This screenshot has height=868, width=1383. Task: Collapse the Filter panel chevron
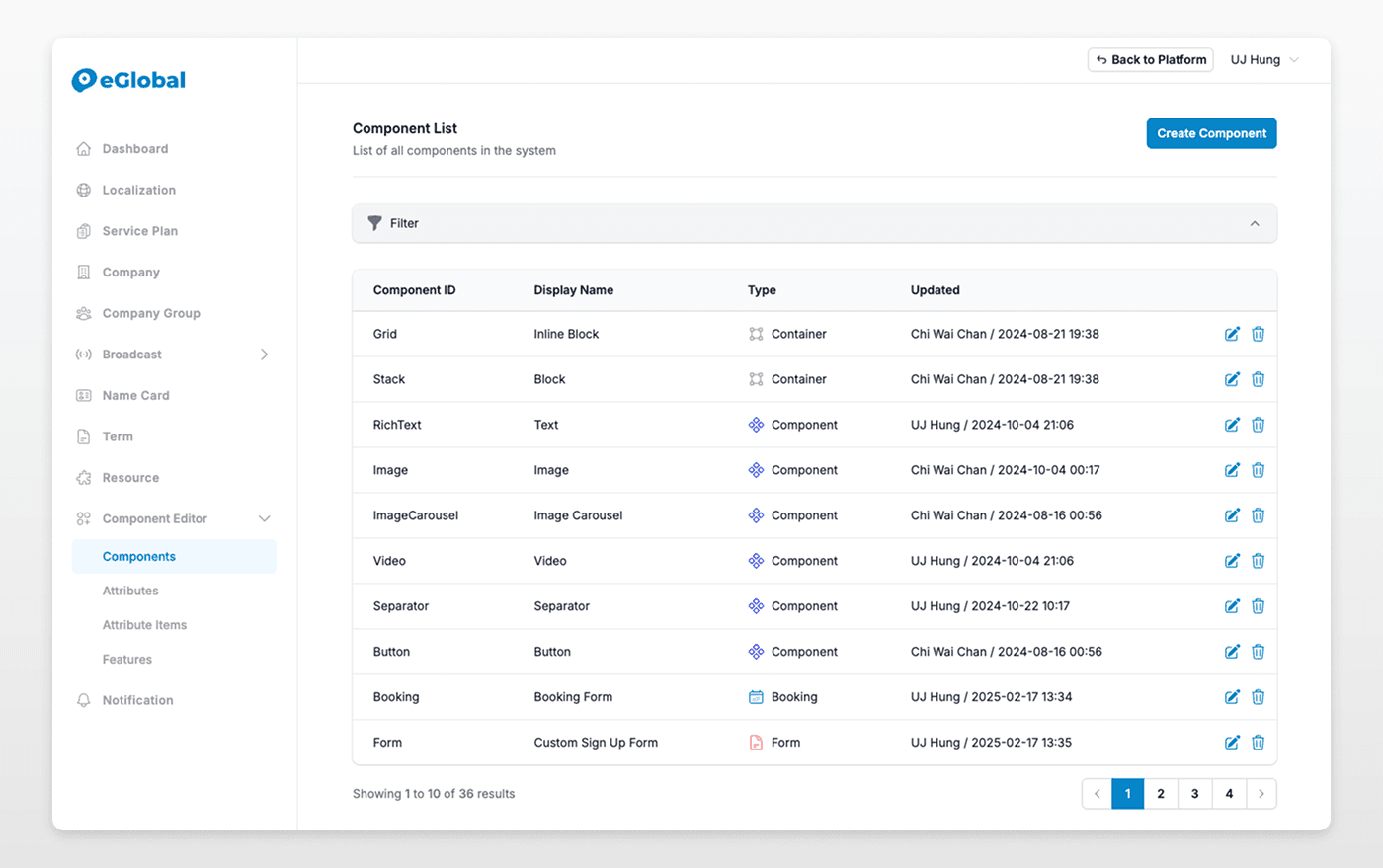[x=1254, y=223]
